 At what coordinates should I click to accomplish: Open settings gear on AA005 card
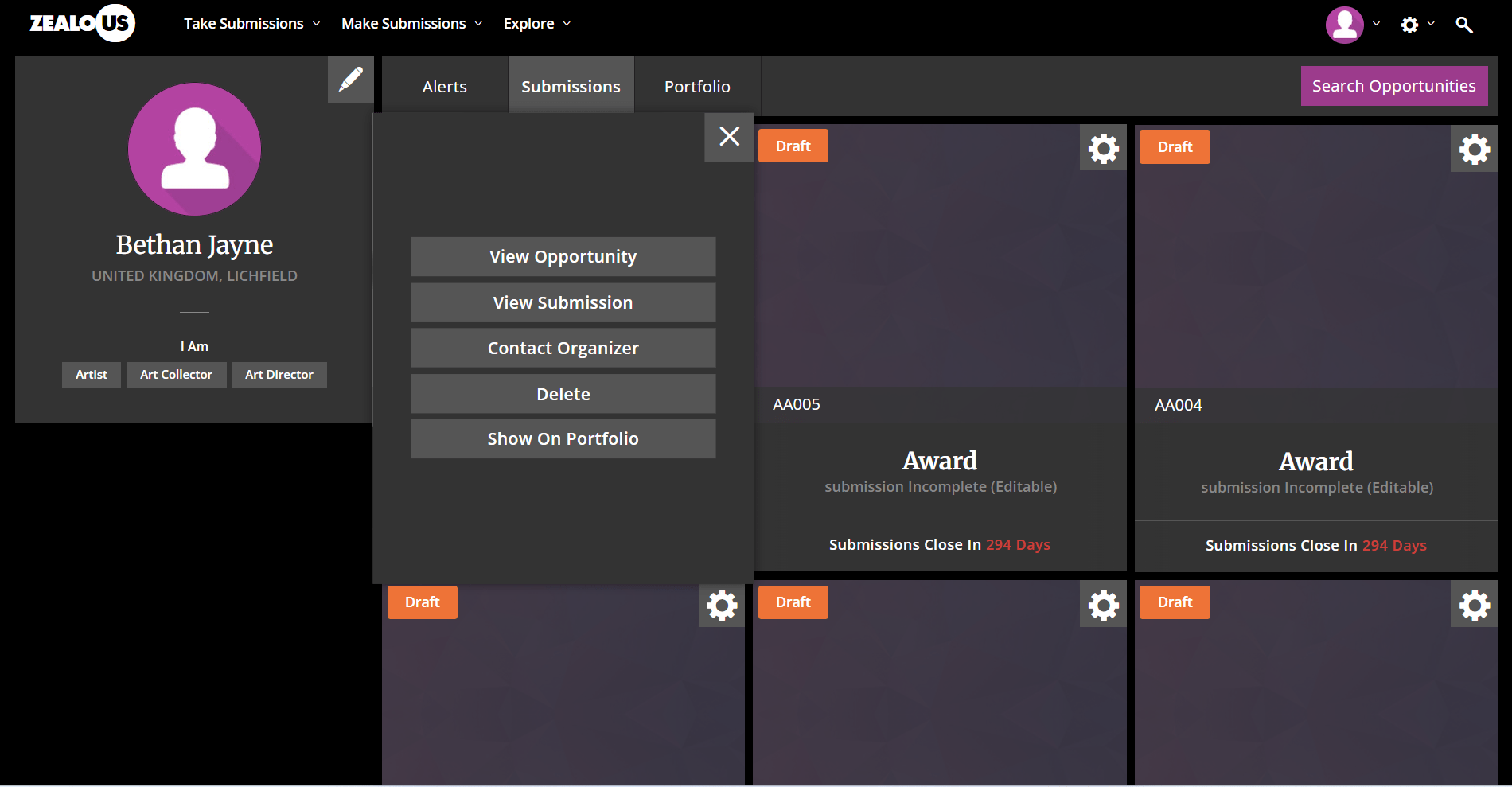pyautogui.click(x=1103, y=148)
